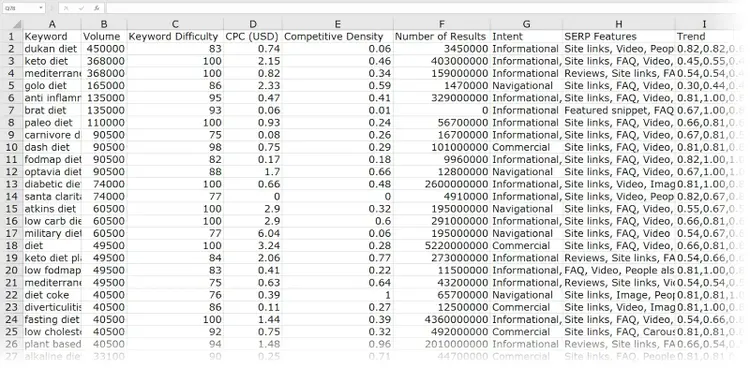Image resolution: width=750 pixels, height=368 pixels.
Task: Select CPC cell 6.04
Action: click(x=253, y=234)
